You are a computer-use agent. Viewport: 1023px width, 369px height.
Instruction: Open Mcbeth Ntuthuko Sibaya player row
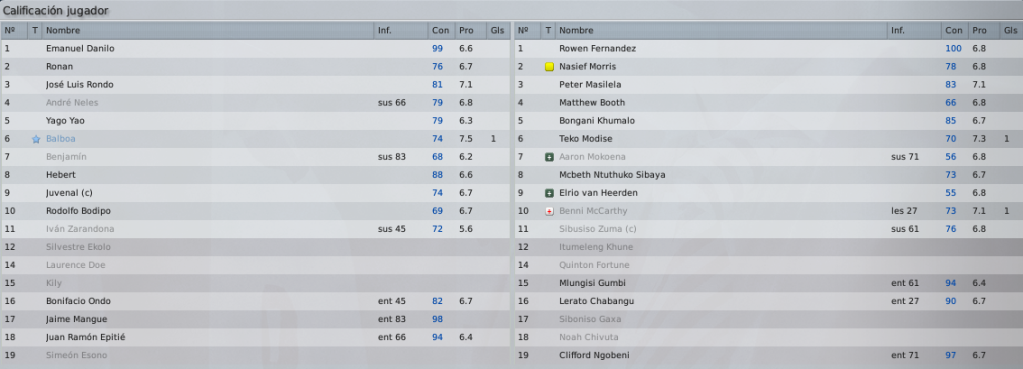point(767,175)
